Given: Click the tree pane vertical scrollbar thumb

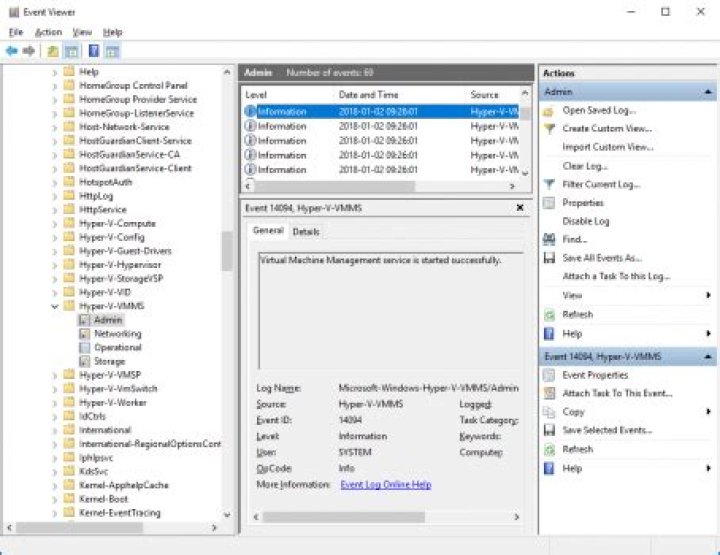Looking at the screenshot, I should [x=227, y=251].
